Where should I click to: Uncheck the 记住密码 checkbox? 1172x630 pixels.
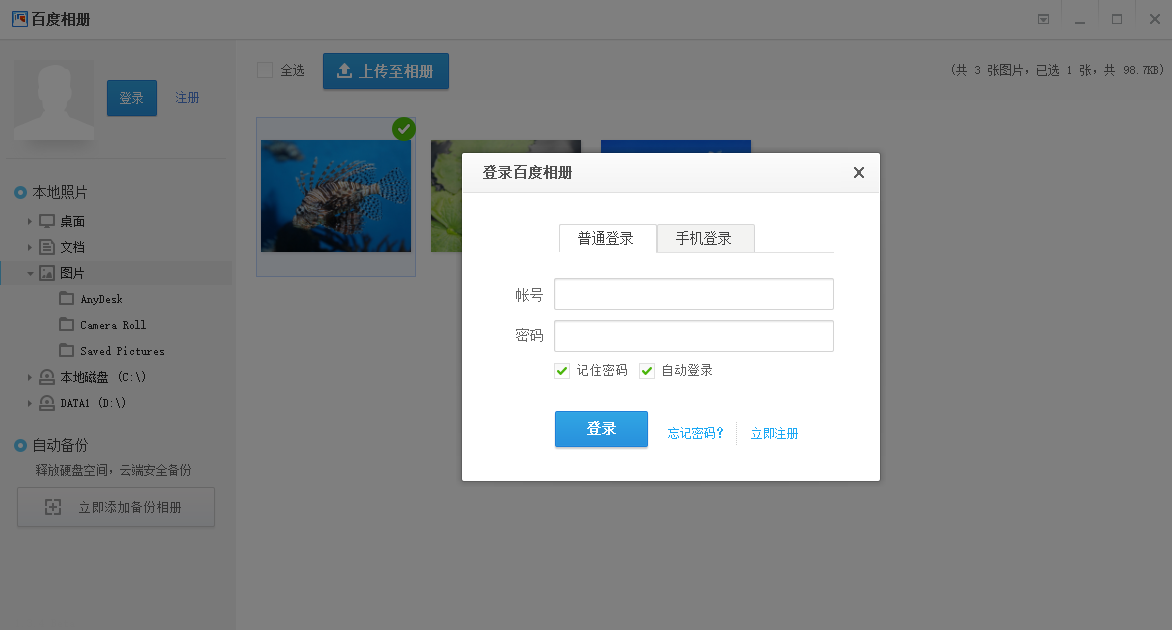click(562, 371)
